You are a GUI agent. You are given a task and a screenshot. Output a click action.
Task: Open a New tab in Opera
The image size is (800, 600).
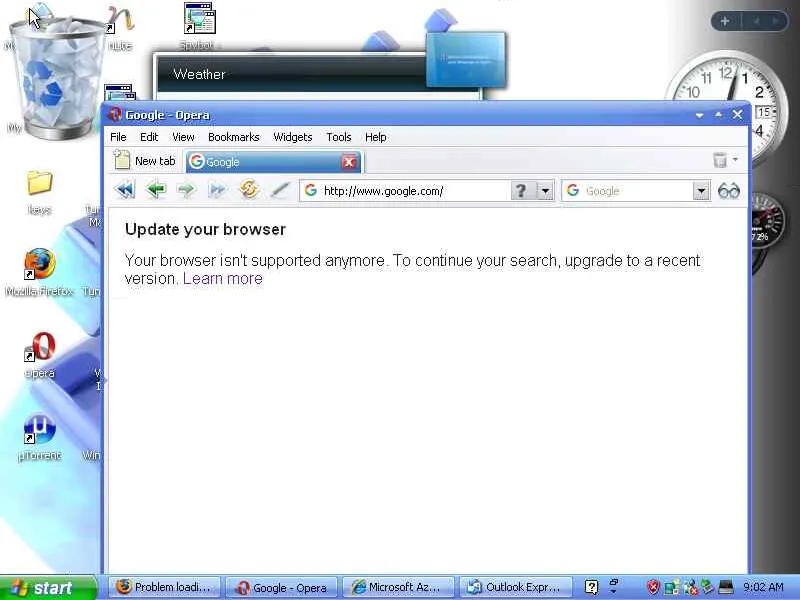[x=144, y=161]
